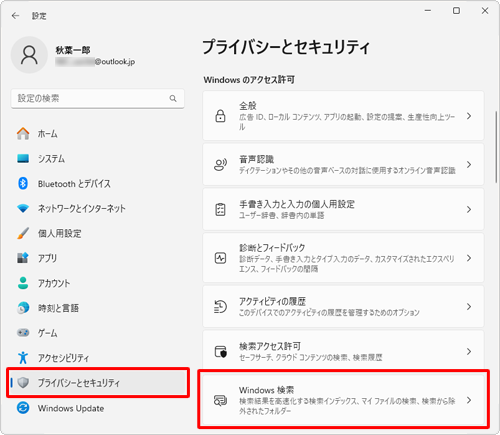Click the システム monitor icon
Viewport: 500px width, 435px height.
click(x=23, y=158)
